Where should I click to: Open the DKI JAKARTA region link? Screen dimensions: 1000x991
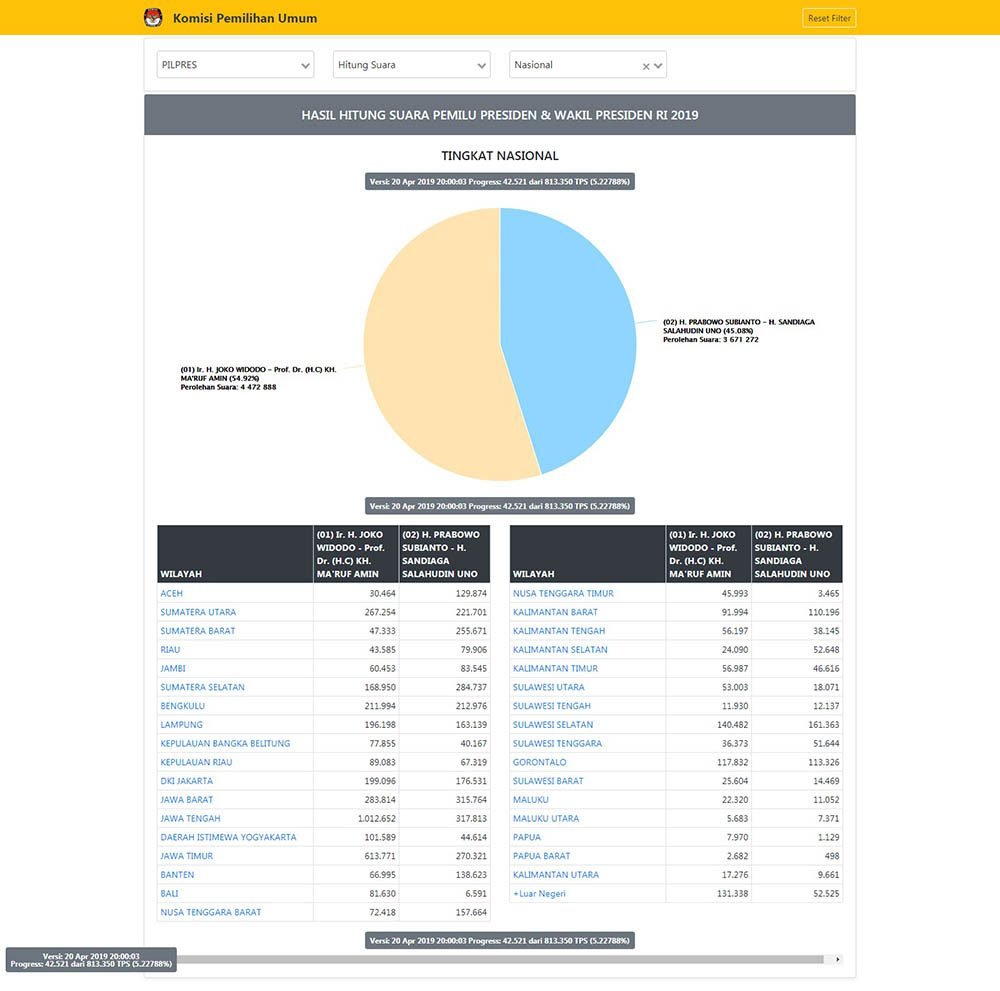click(x=186, y=781)
